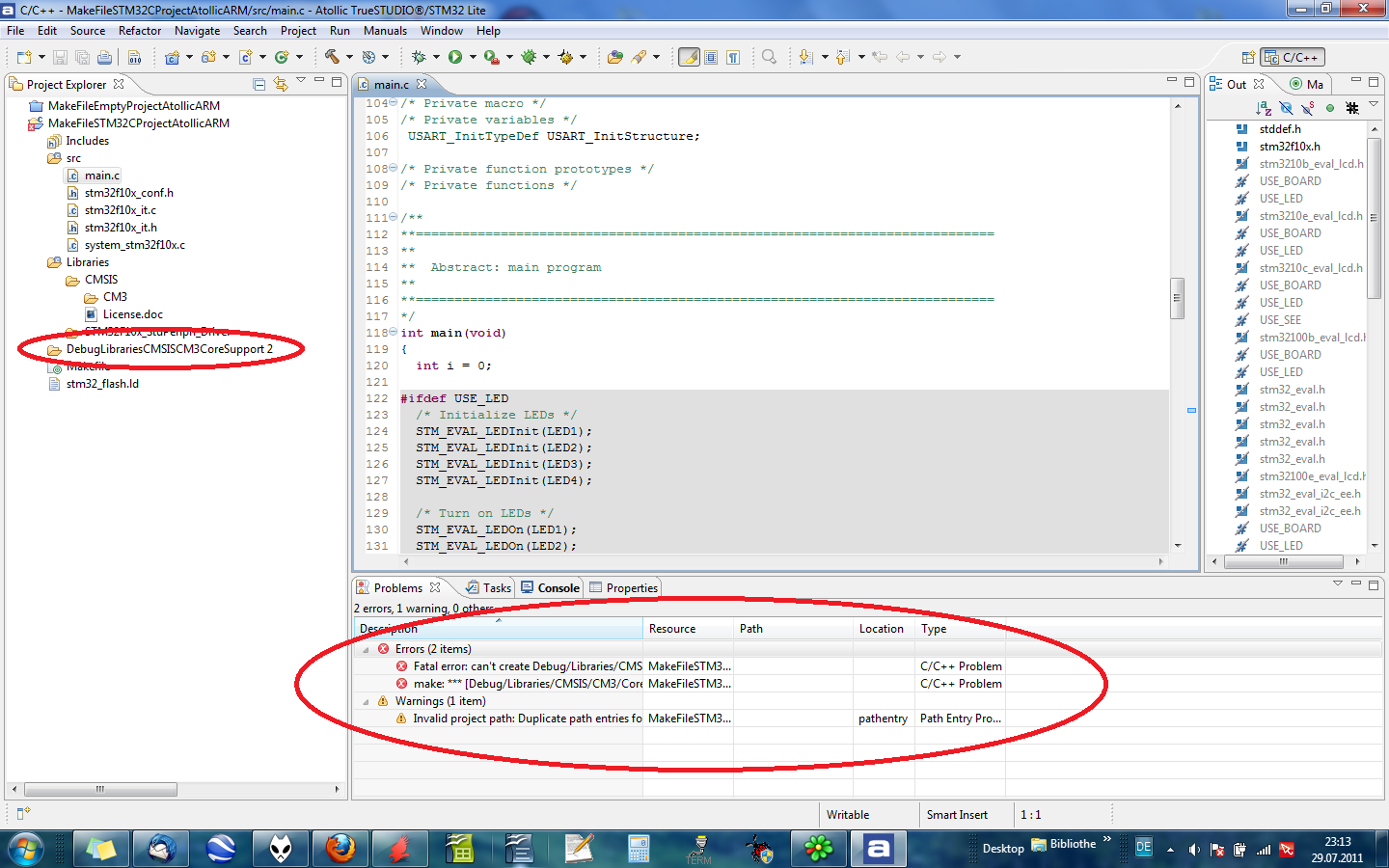This screenshot has height=868, width=1389.
Task: Open the Refactor menu
Action: pyautogui.click(x=140, y=31)
